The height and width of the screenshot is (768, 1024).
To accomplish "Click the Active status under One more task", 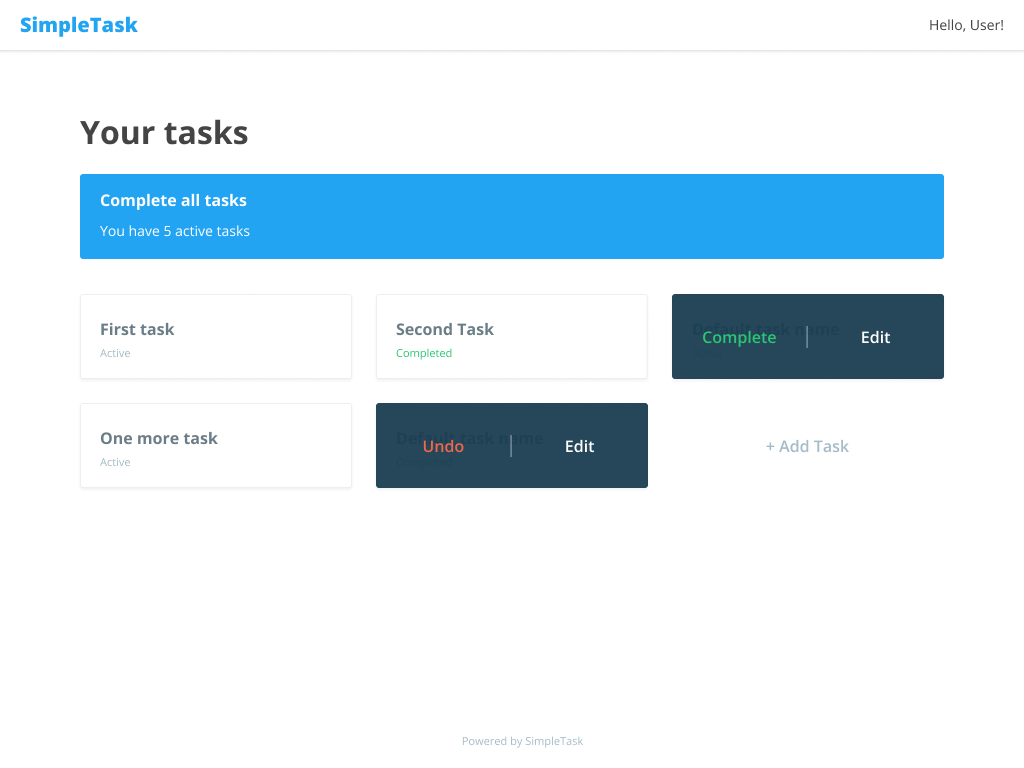I will [x=115, y=462].
